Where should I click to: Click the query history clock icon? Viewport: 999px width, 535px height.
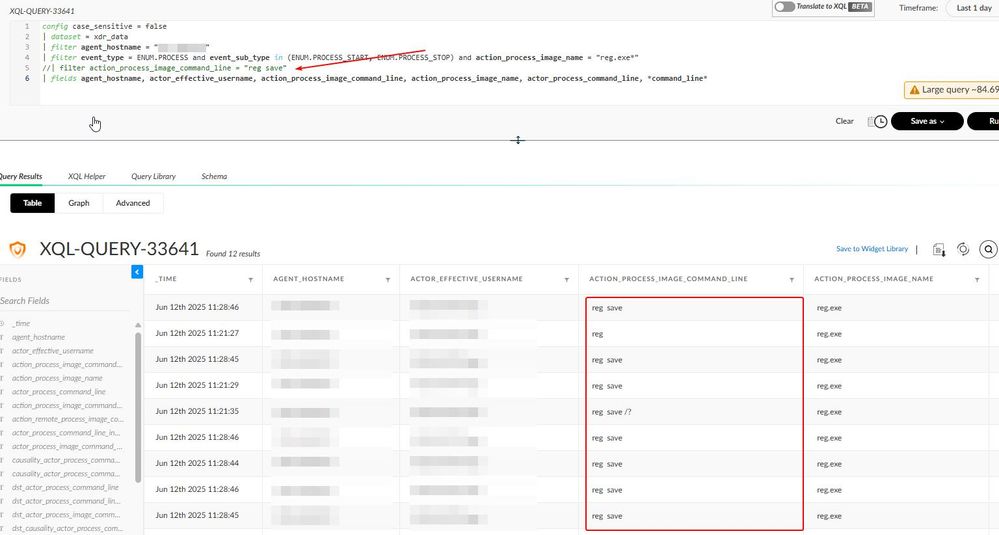pyautogui.click(x=880, y=121)
